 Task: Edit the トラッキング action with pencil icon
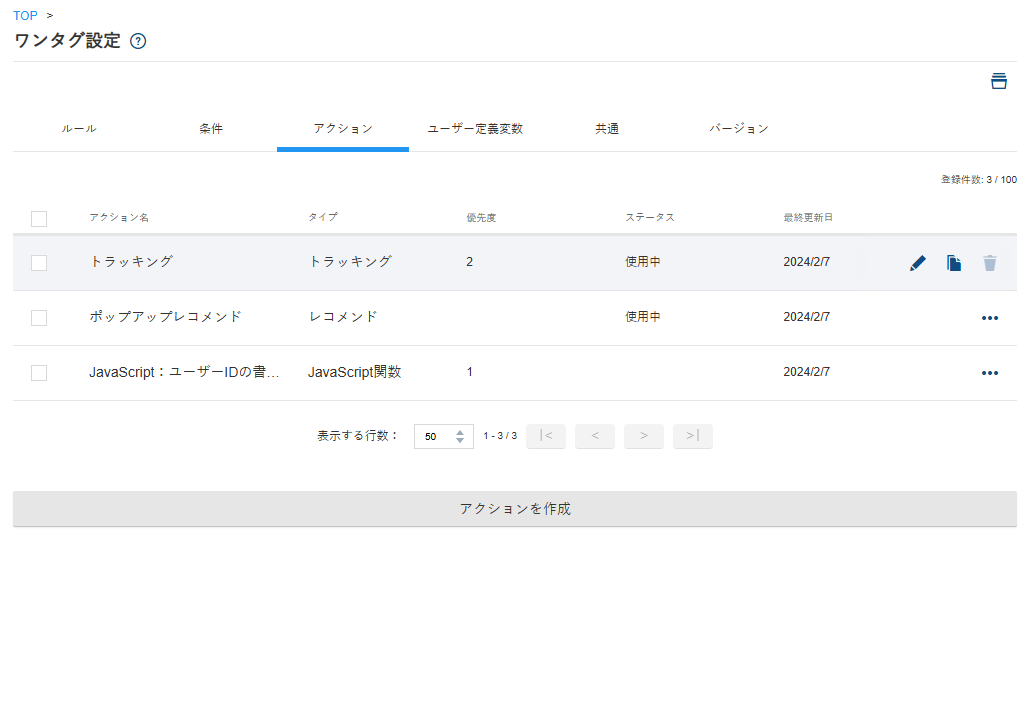click(x=918, y=263)
